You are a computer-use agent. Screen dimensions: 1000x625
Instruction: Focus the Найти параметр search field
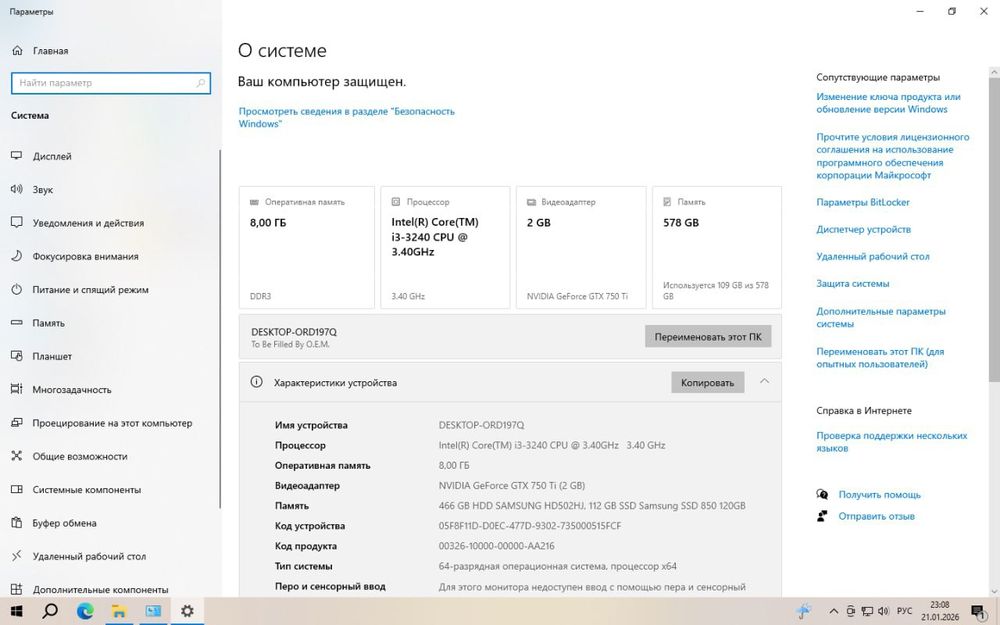[x=111, y=83]
